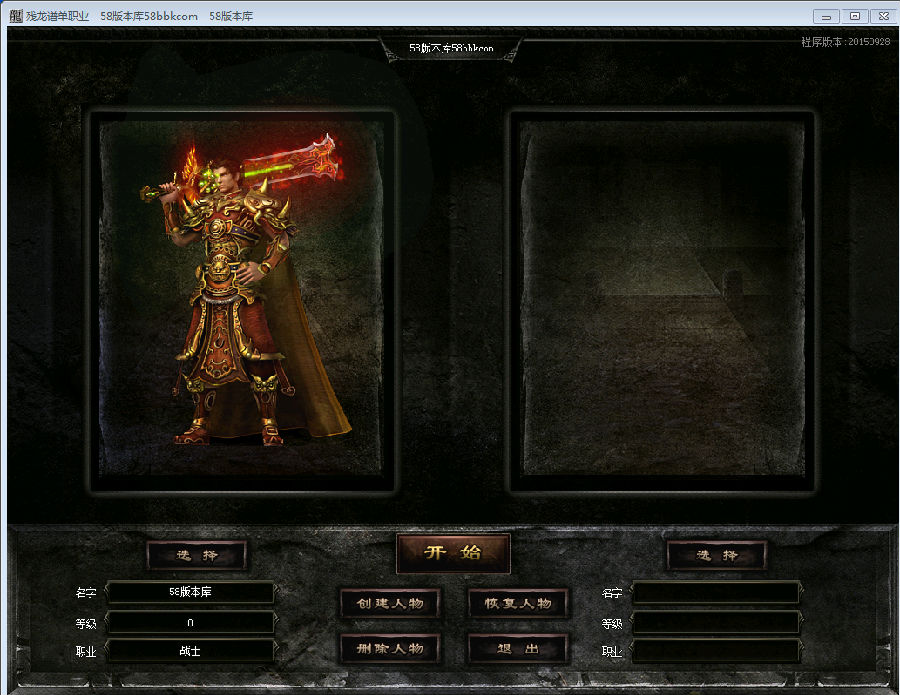Click 选择 under the warrior character

point(197,555)
